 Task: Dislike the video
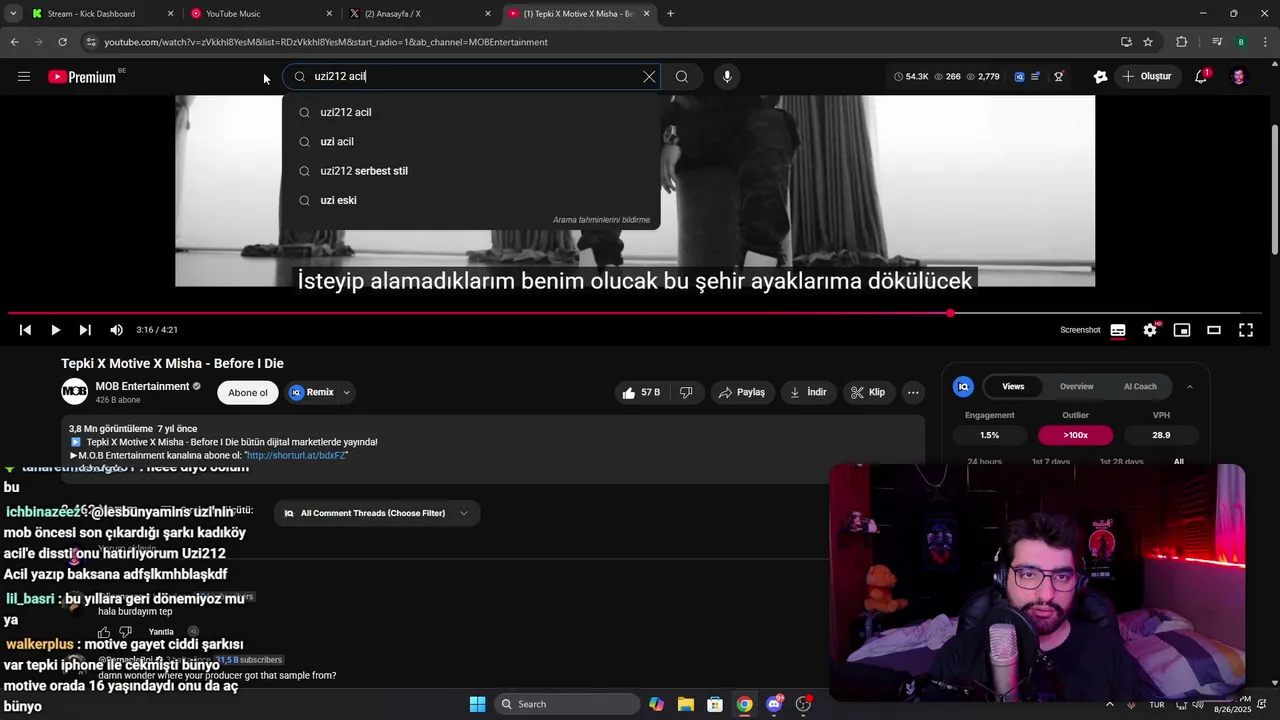(687, 393)
